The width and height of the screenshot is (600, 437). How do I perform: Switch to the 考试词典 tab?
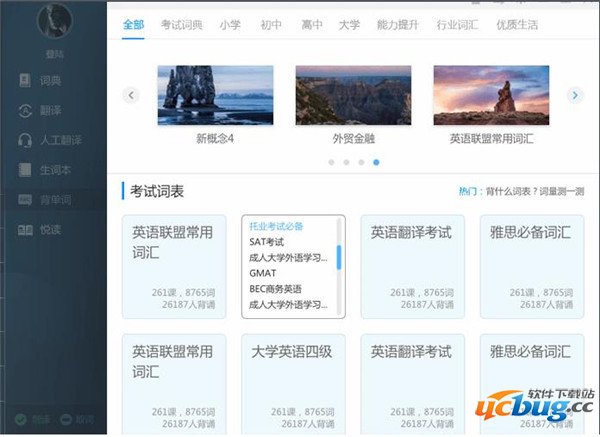(182, 25)
